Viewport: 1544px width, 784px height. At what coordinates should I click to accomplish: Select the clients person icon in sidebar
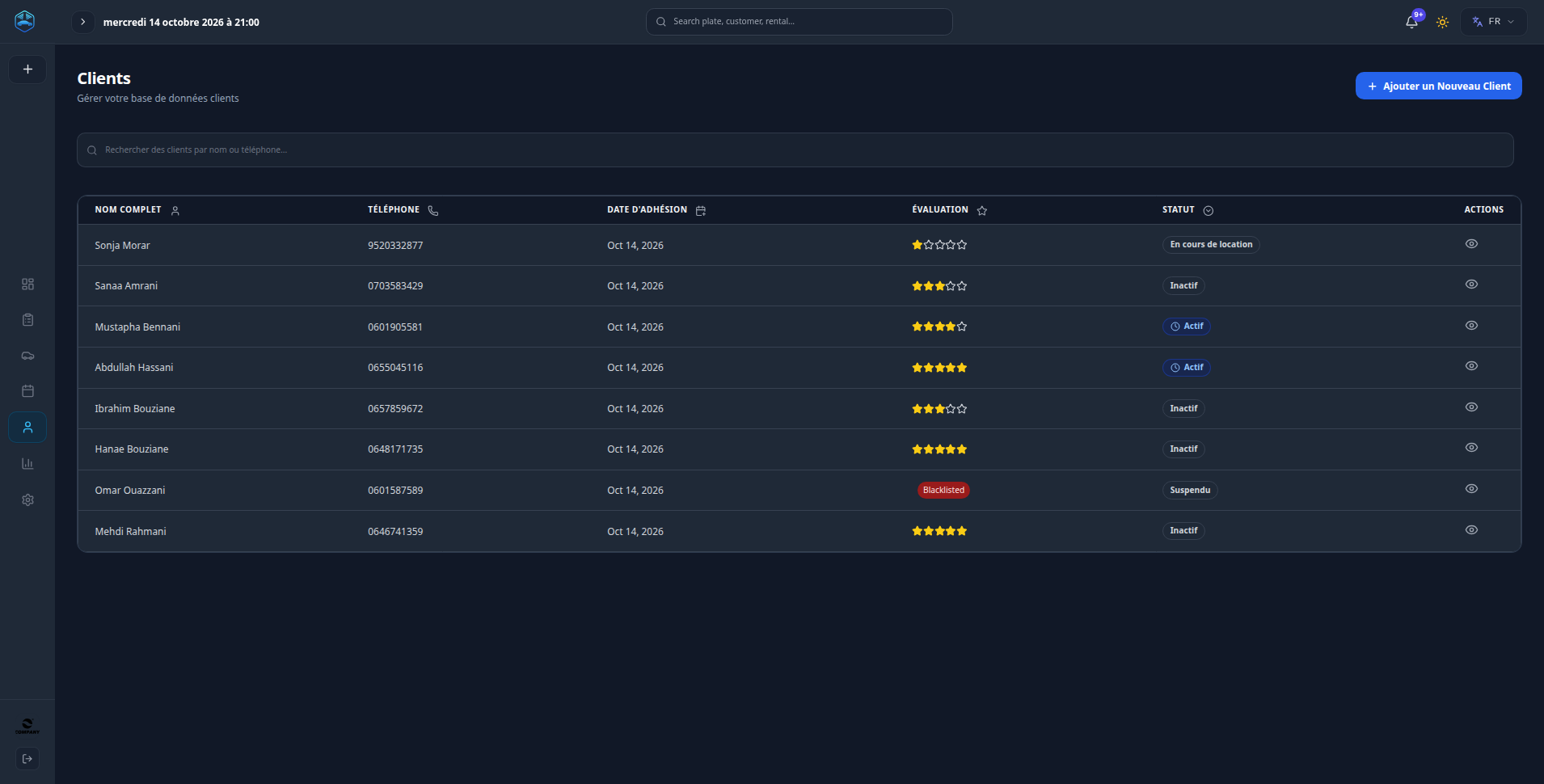click(x=27, y=427)
